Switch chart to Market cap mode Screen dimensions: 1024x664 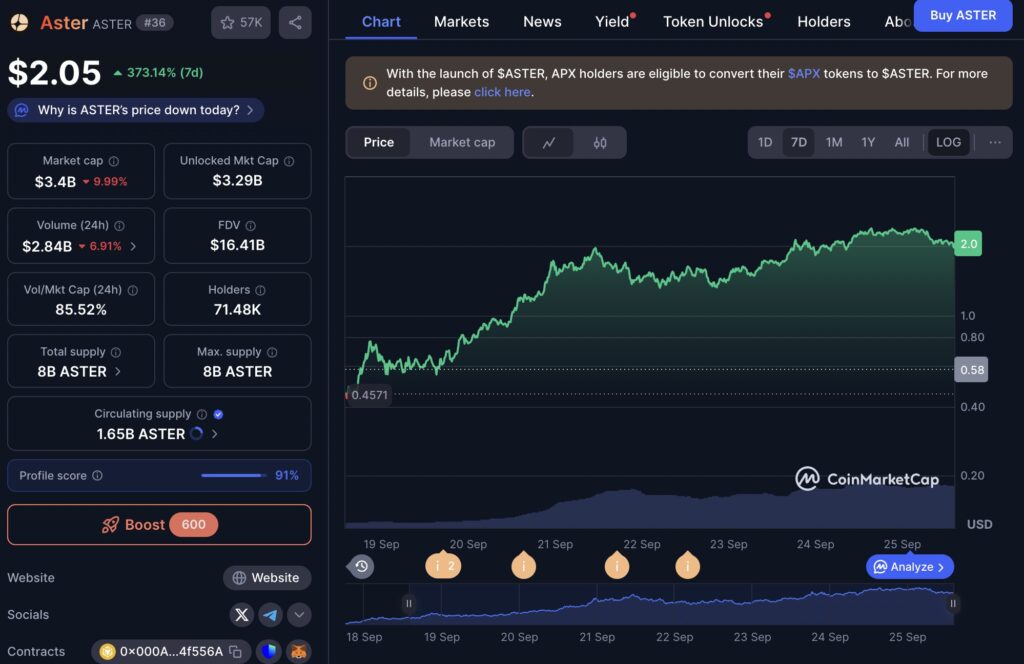[462, 142]
